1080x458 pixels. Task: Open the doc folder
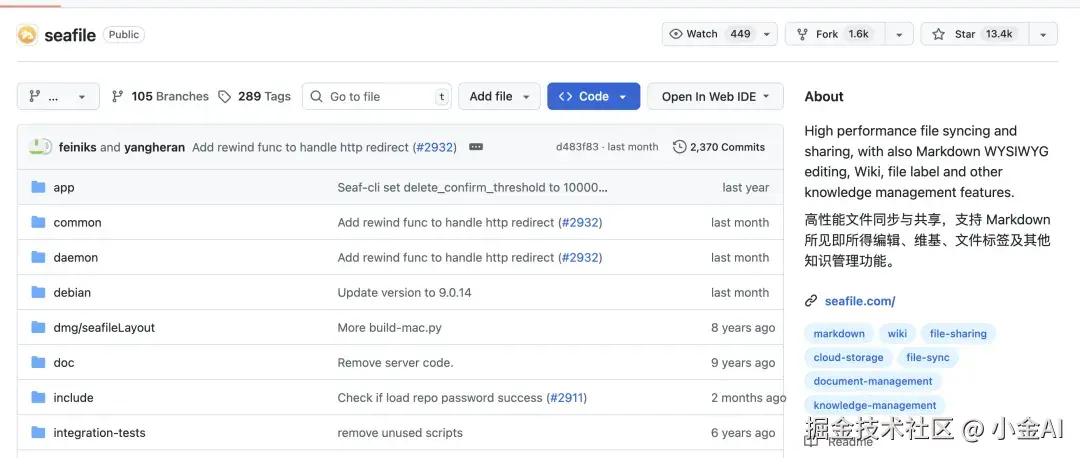tap(64, 363)
